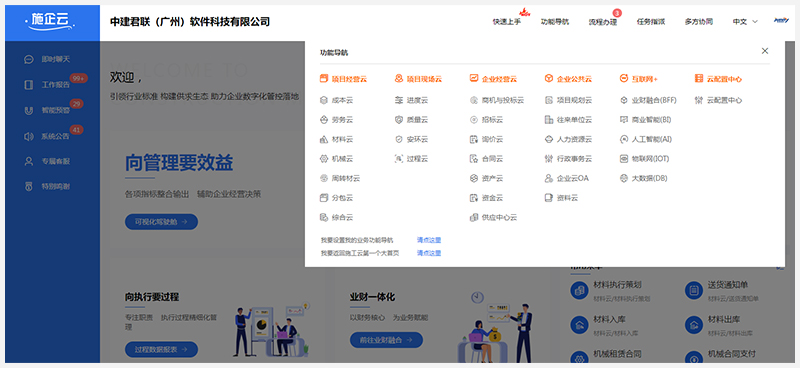800x368 pixels.
Task: Expand the 中文 language dropdown
Action: 745,22
